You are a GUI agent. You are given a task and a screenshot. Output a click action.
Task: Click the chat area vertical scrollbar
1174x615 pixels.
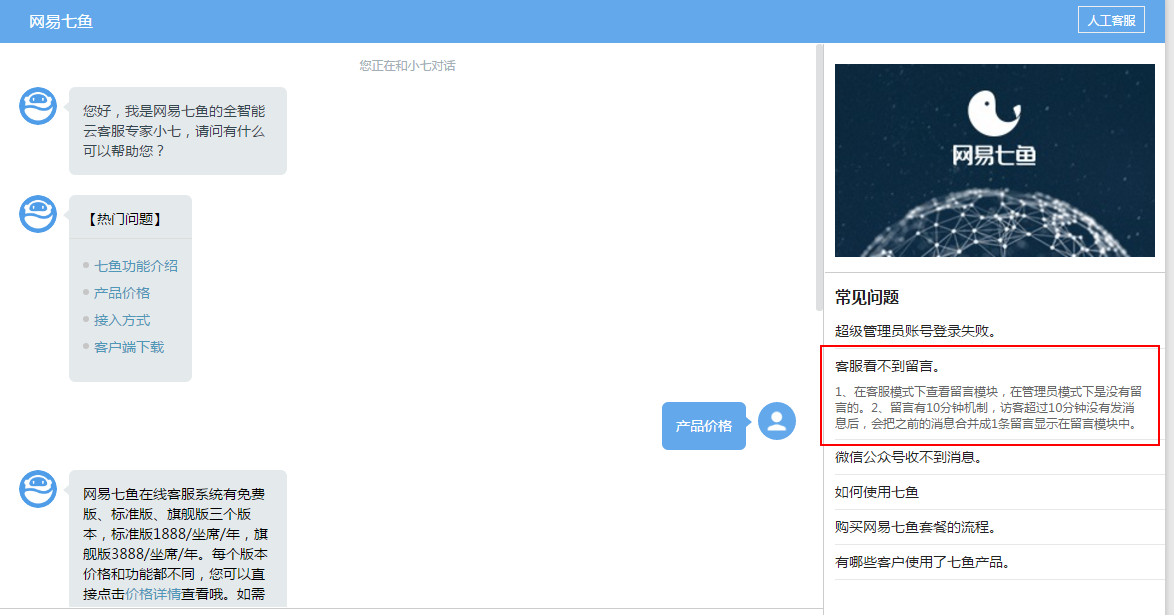(819, 178)
